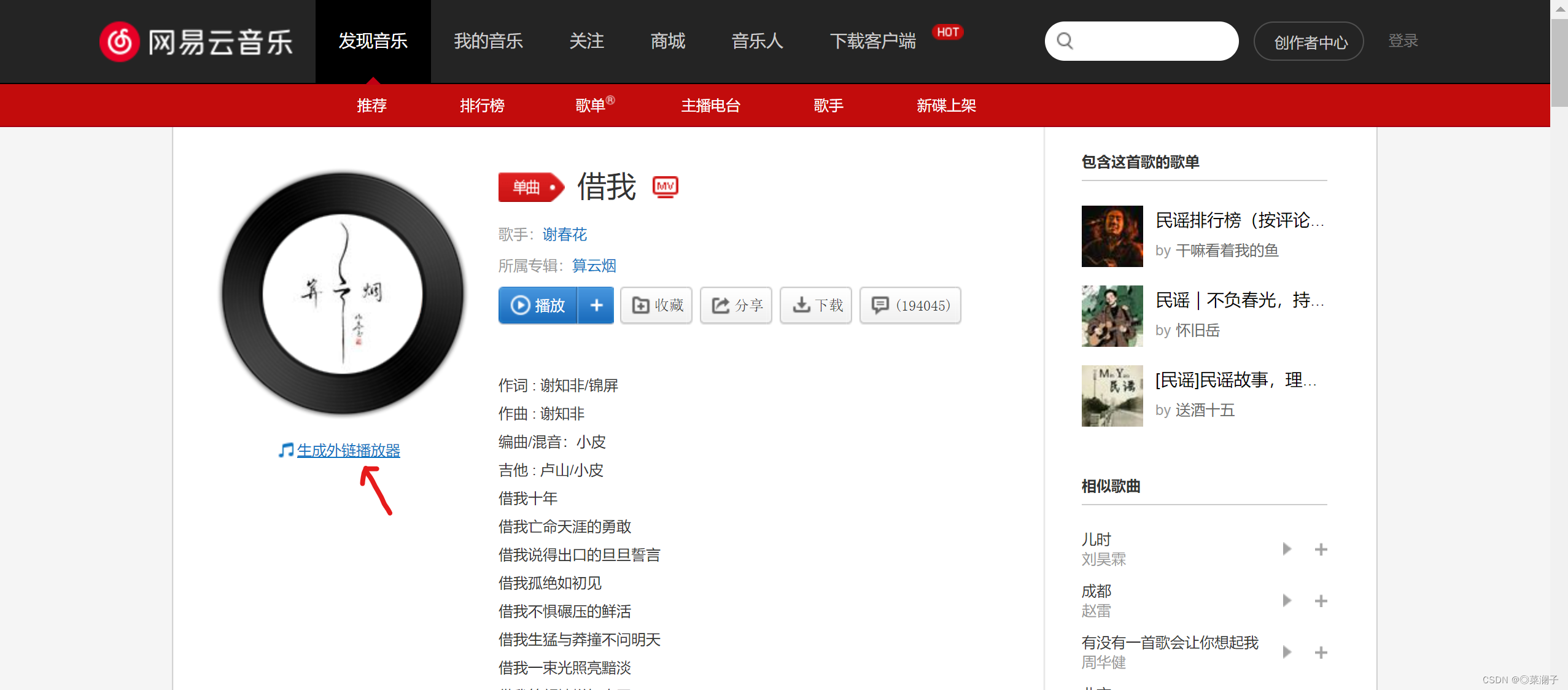Image resolution: width=1568 pixels, height=690 pixels.
Task: Open album link 算云烟
Action: (594, 266)
